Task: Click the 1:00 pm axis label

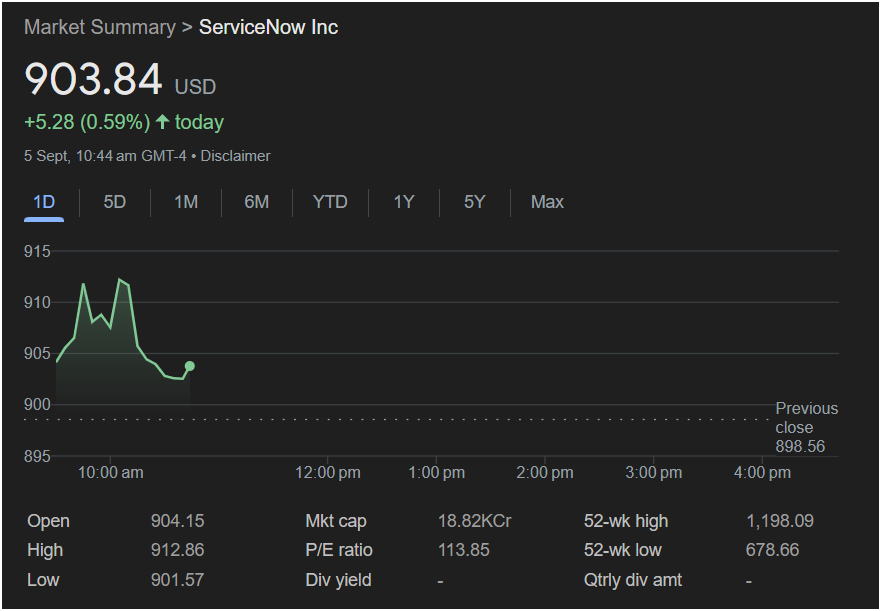Action: click(x=437, y=472)
